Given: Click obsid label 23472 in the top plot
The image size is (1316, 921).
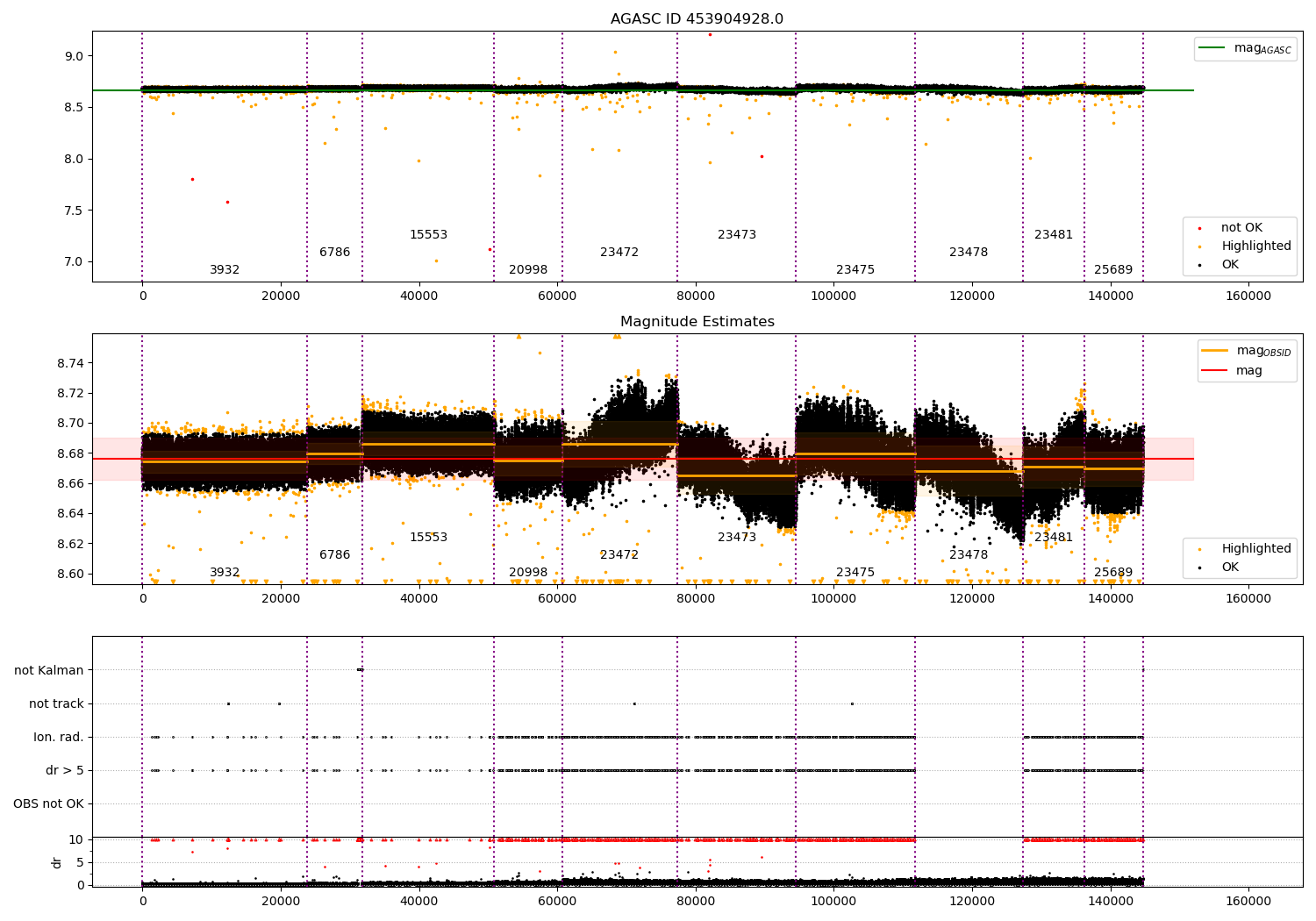Looking at the screenshot, I should click(619, 253).
